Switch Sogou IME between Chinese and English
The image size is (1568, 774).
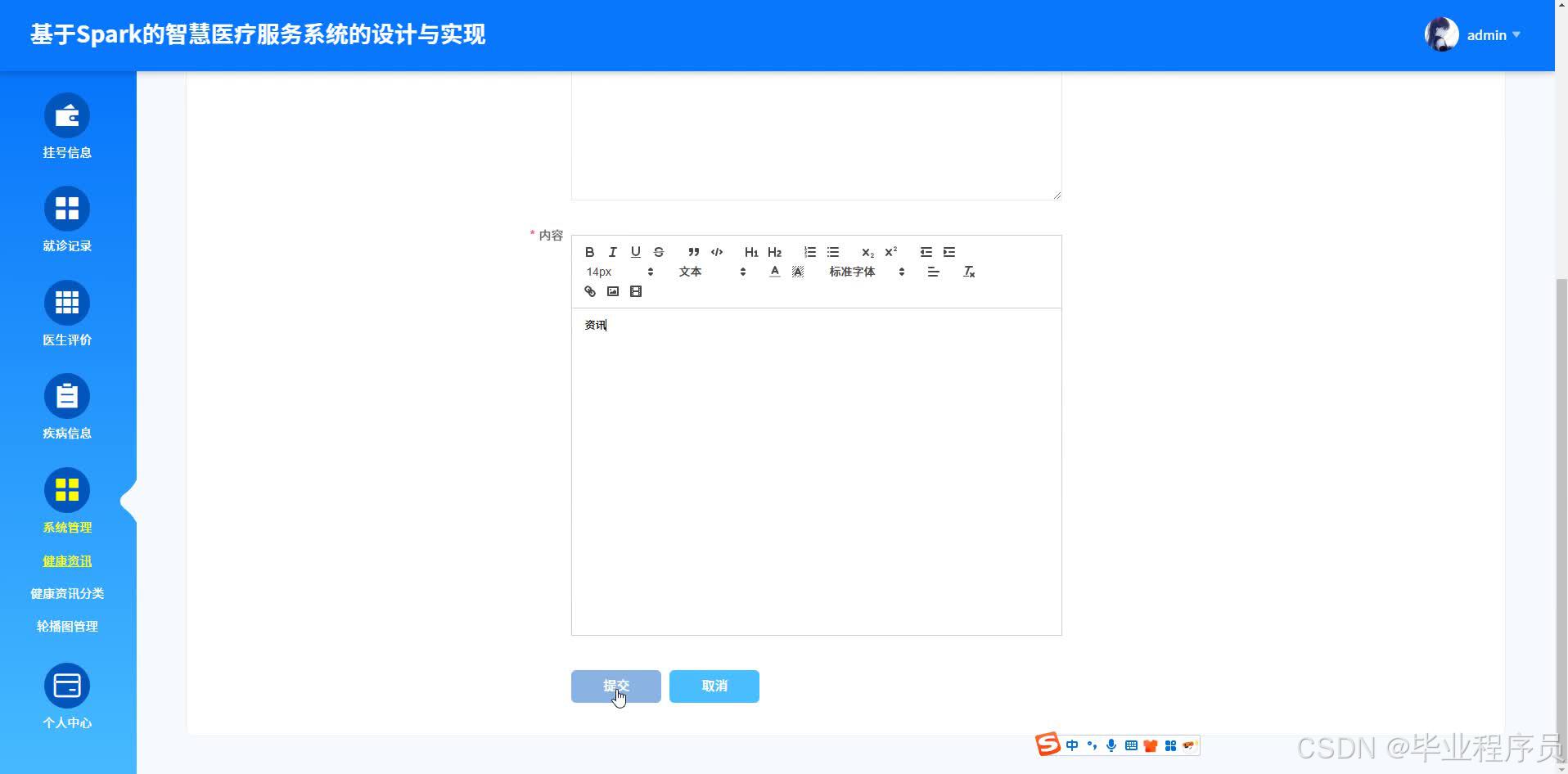pos(1073,745)
